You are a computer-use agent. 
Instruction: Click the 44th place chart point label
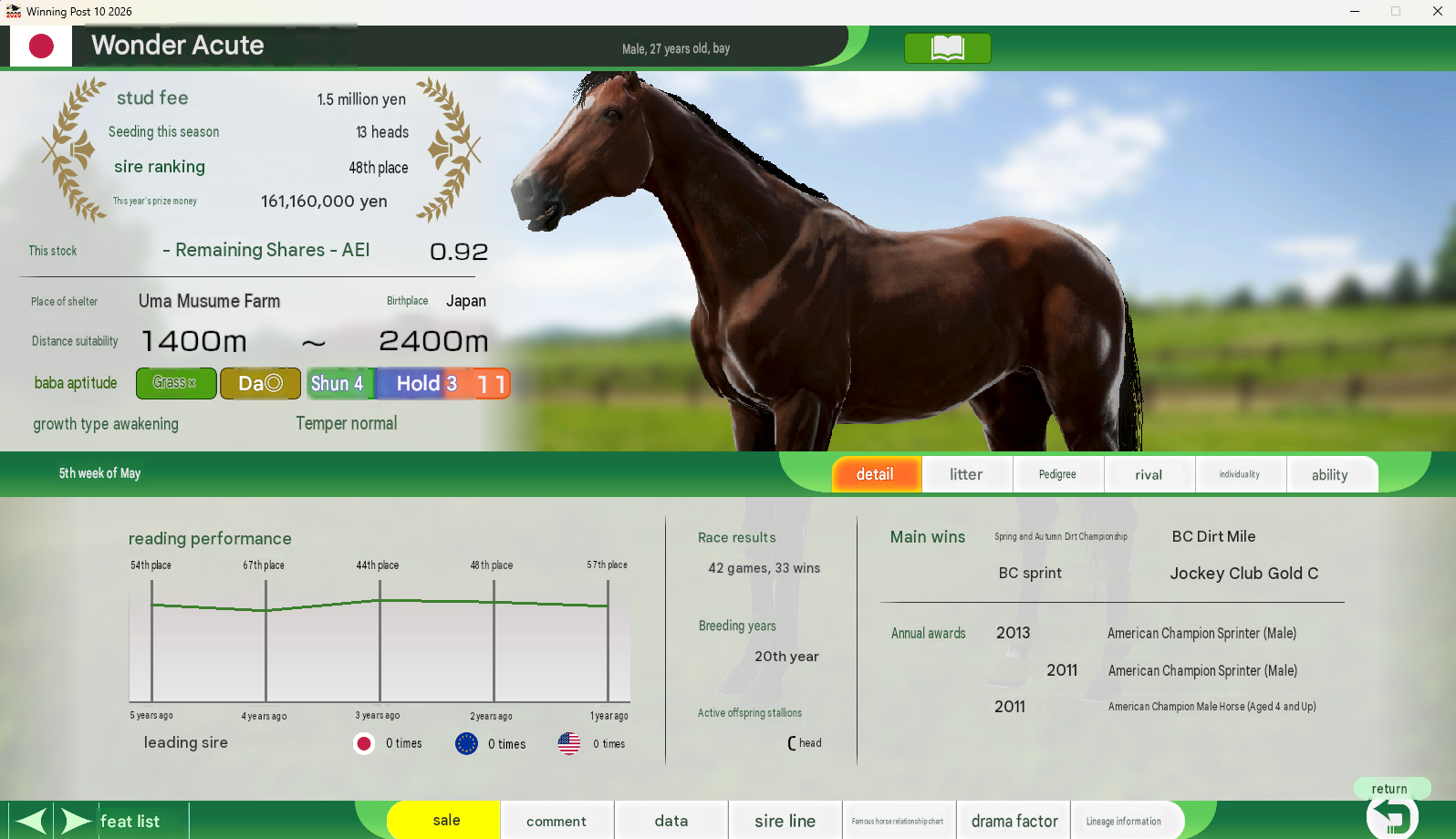(378, 565)
